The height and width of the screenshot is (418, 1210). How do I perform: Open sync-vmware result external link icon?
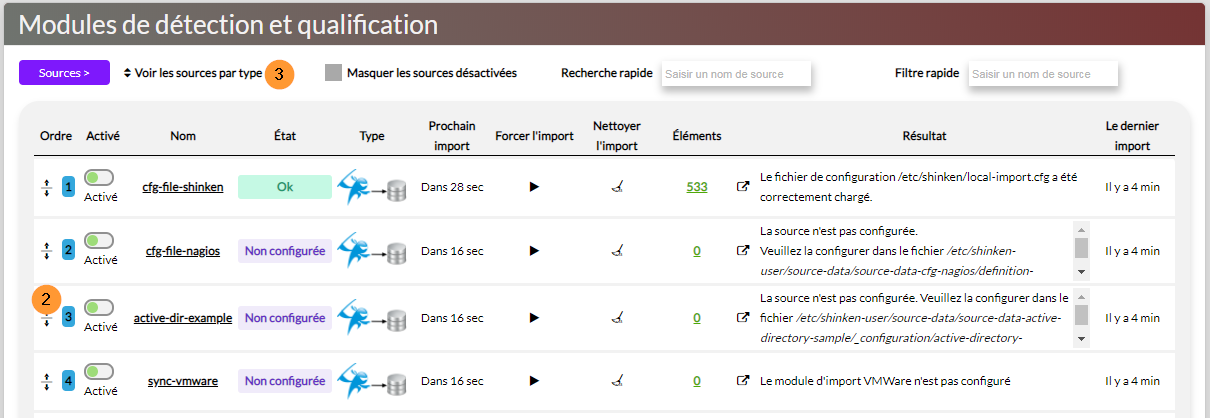743,381
